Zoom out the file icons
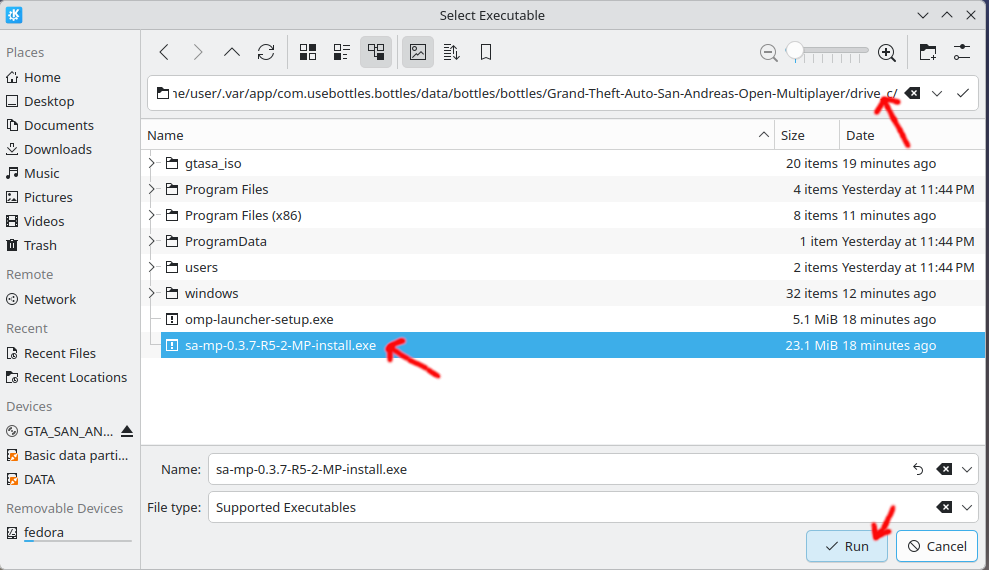 (x=768, y=53)
